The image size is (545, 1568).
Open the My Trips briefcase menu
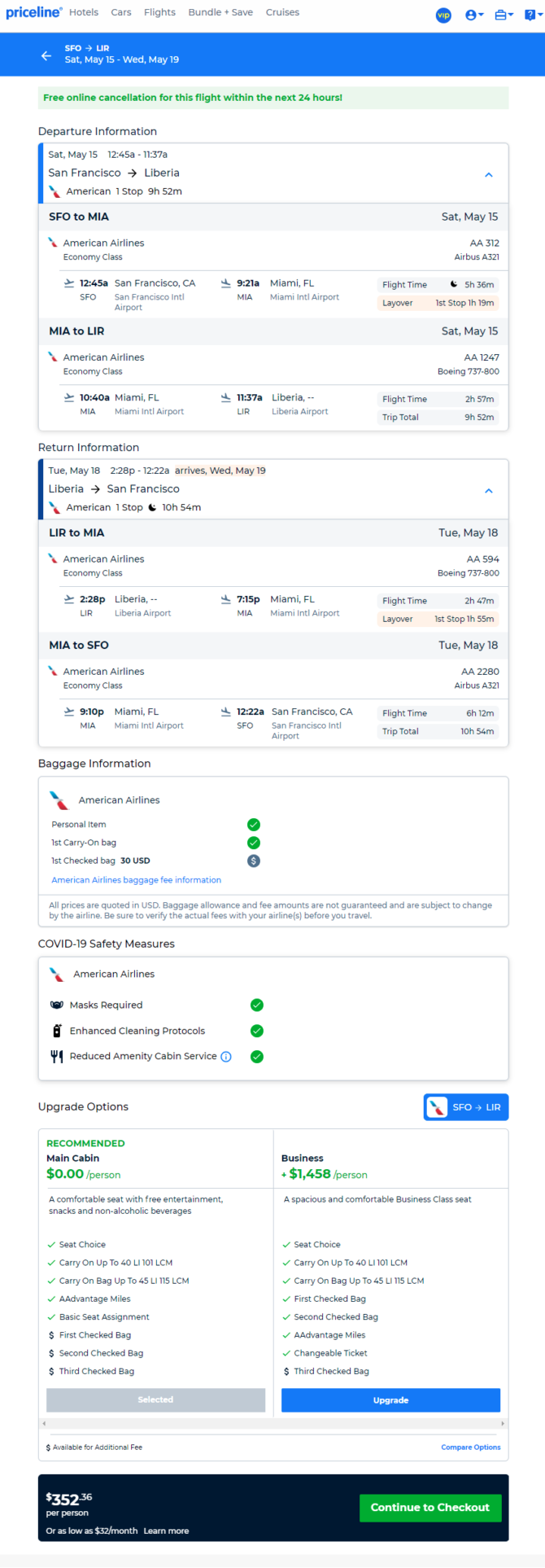point(504,15)
